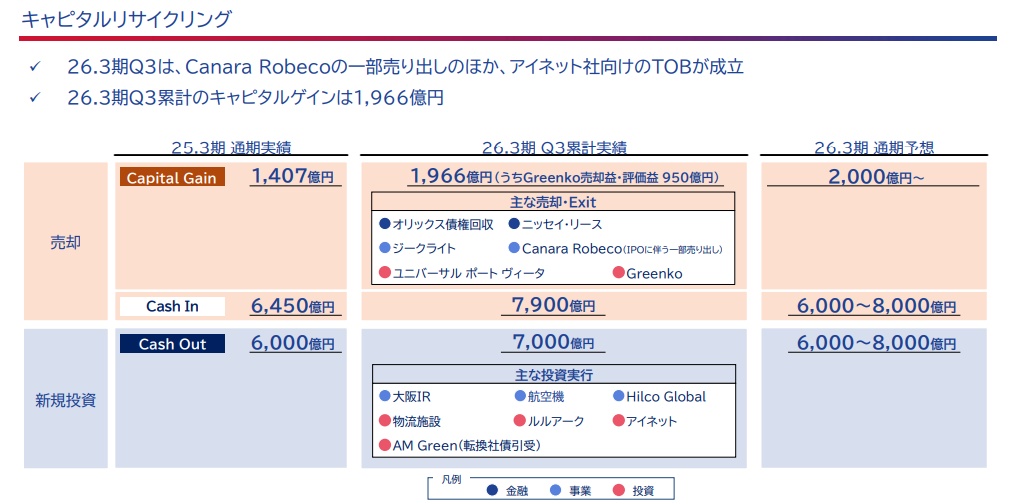This screenshot has width=1015, height=501.
Task: Click the 大阪IR investment entry
Action: (412, 397)
